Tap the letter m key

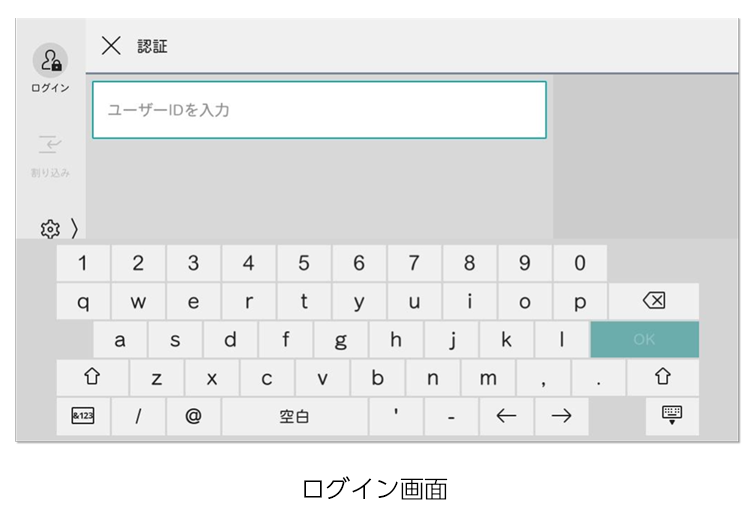[488, 378]
